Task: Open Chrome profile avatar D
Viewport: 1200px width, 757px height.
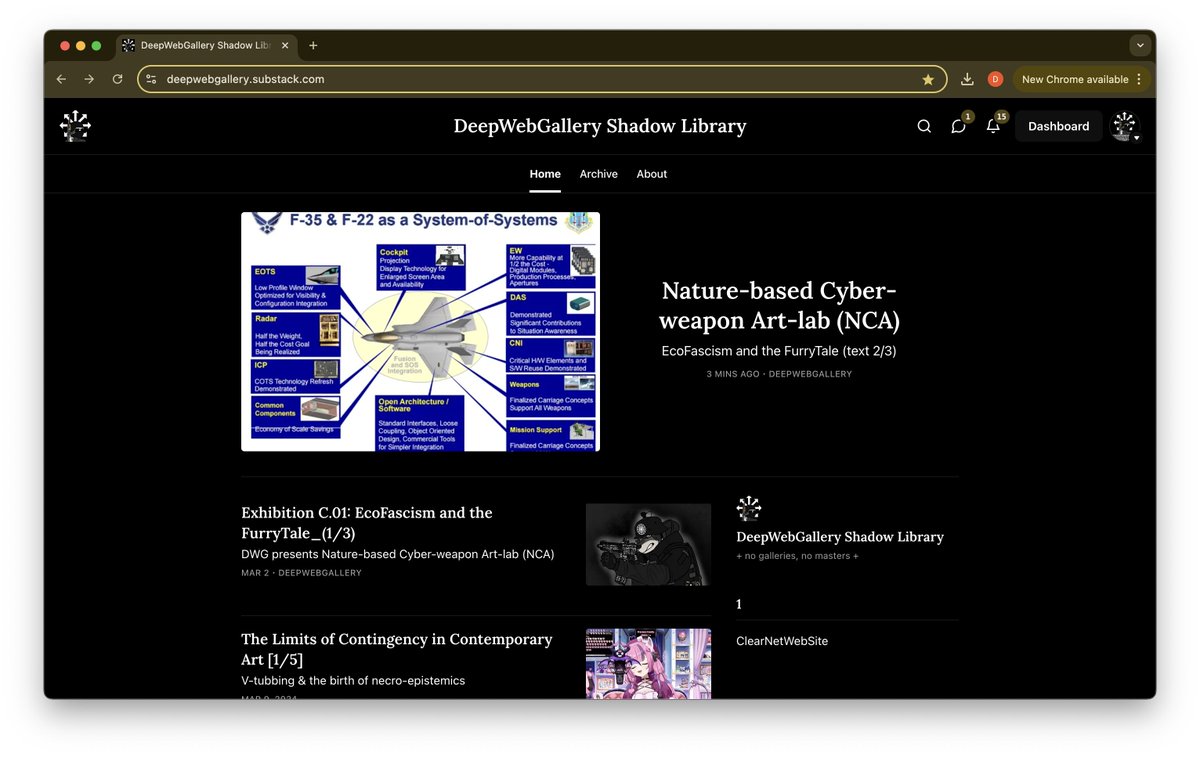Action: (x=995, y=79)
